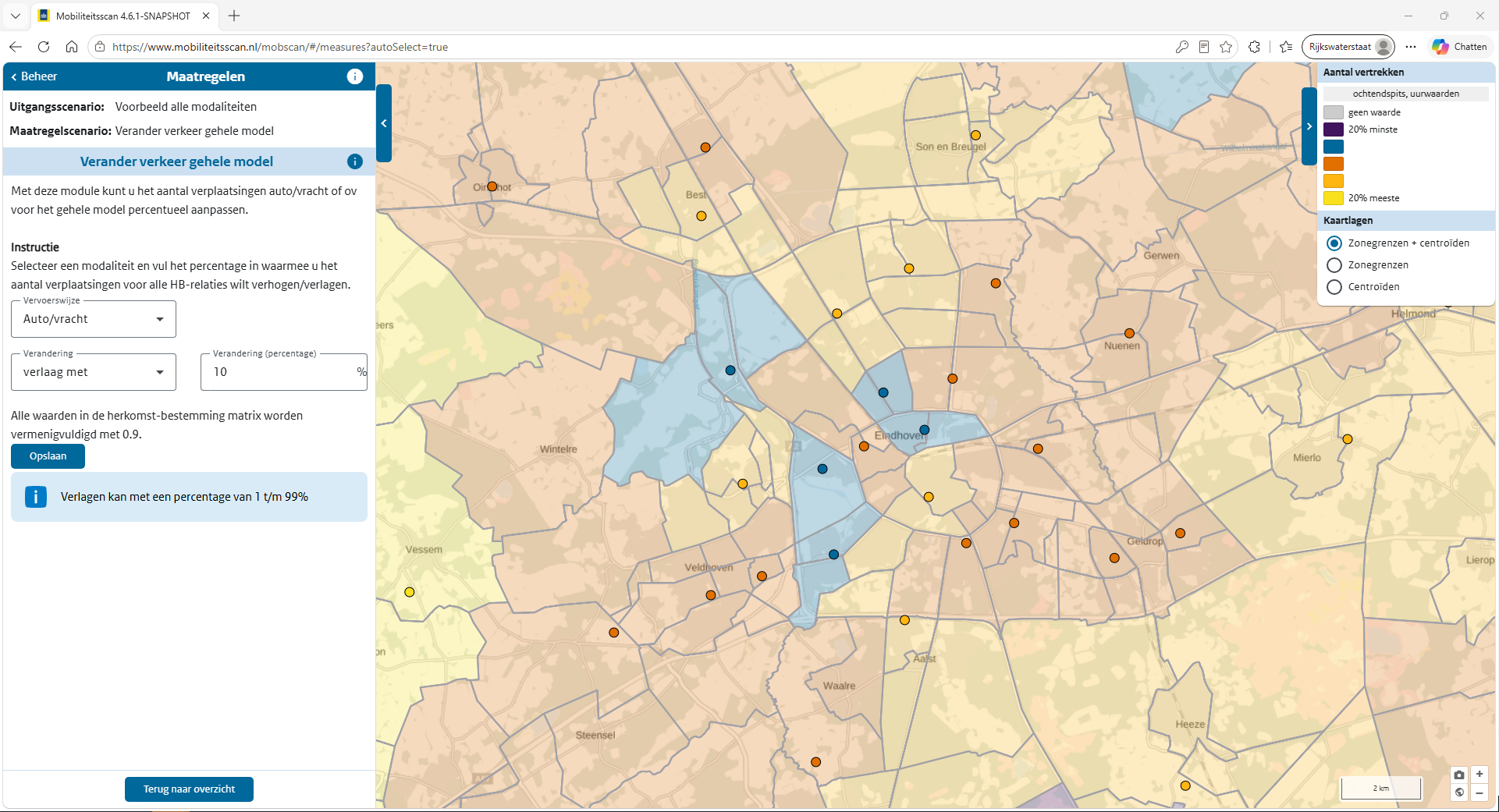Go back to Beheer

click(x=34, y=76)
